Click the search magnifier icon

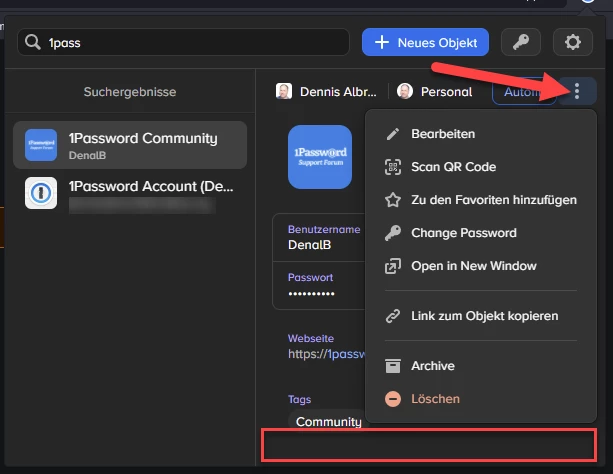coord(32,42)
